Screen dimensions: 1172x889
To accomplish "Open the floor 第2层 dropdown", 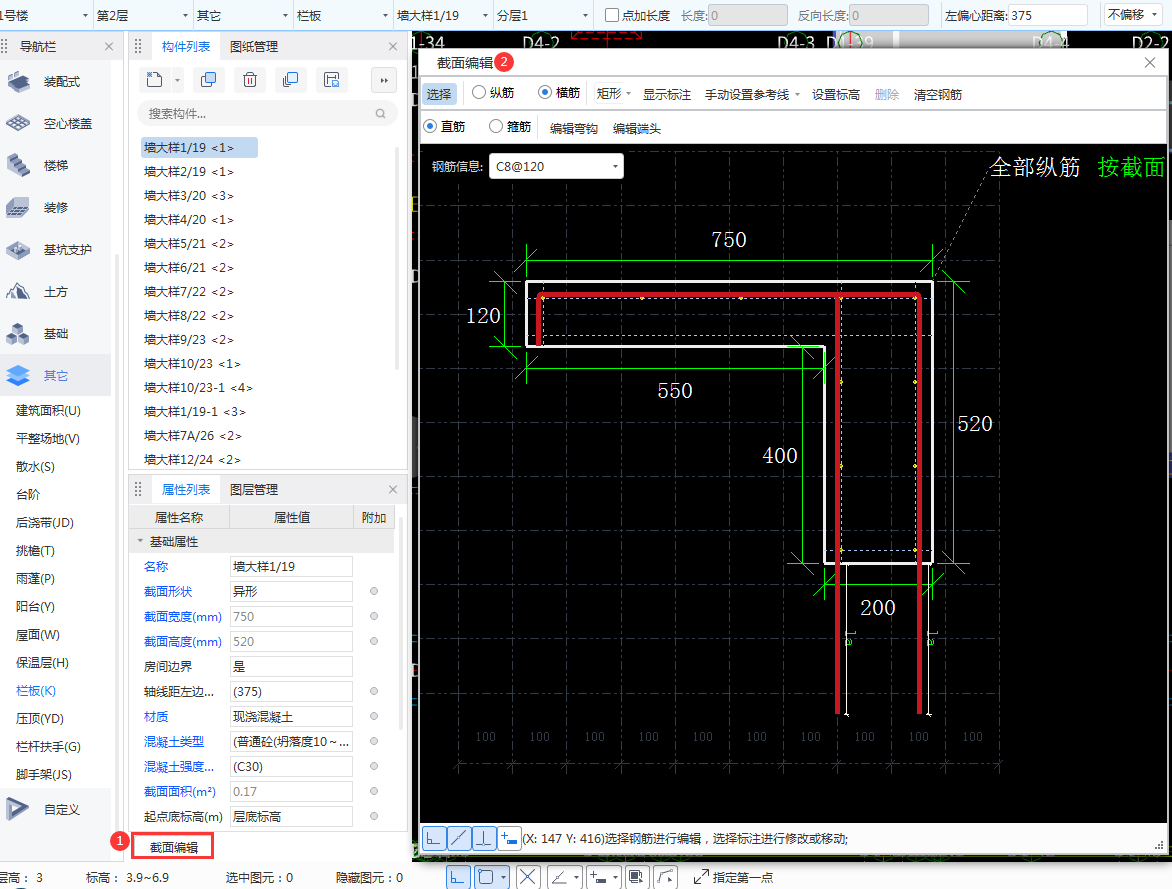I will 142,15.
